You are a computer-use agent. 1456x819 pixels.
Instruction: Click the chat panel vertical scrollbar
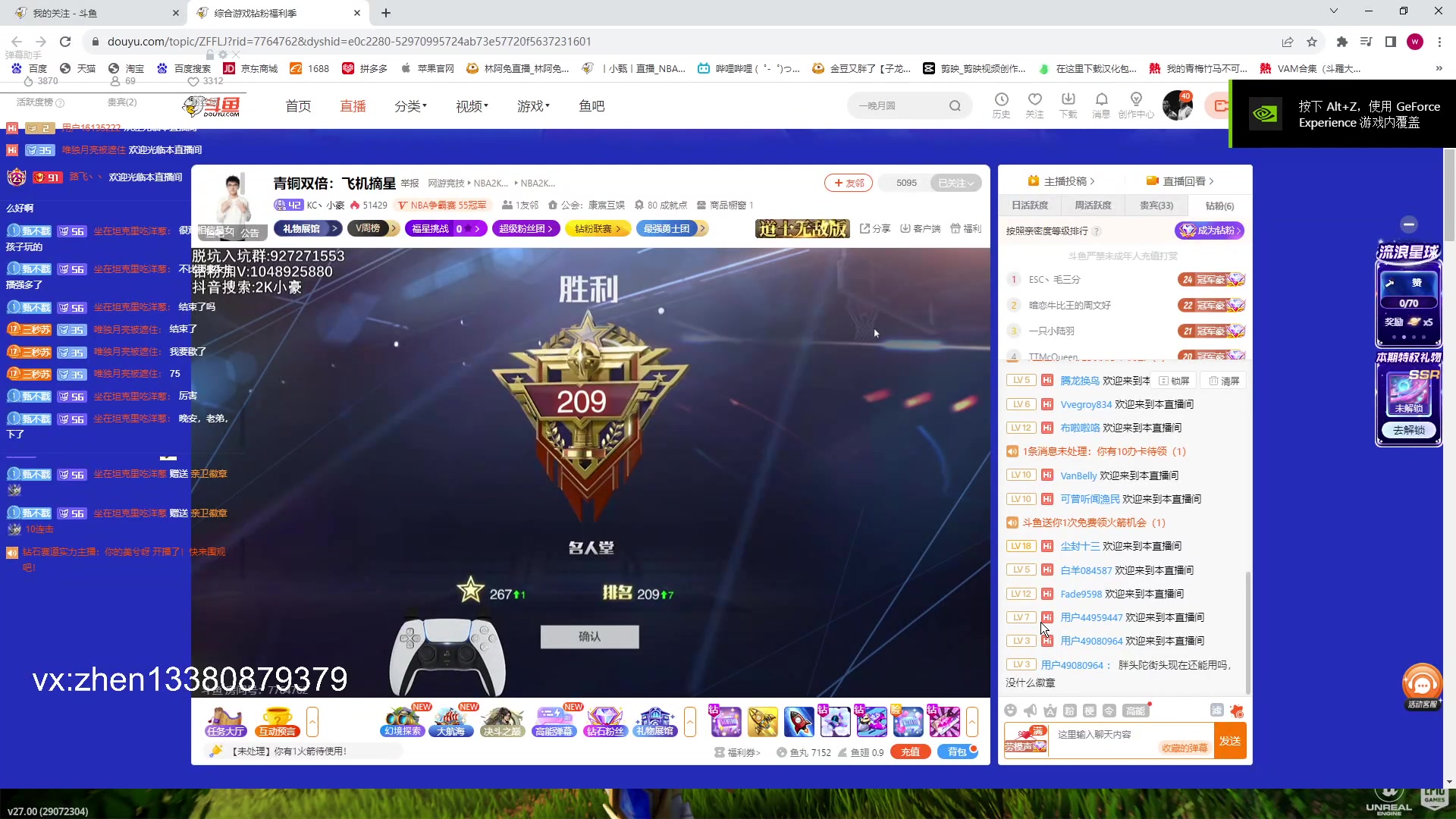pyautogui.click(x=1248, y=633)
